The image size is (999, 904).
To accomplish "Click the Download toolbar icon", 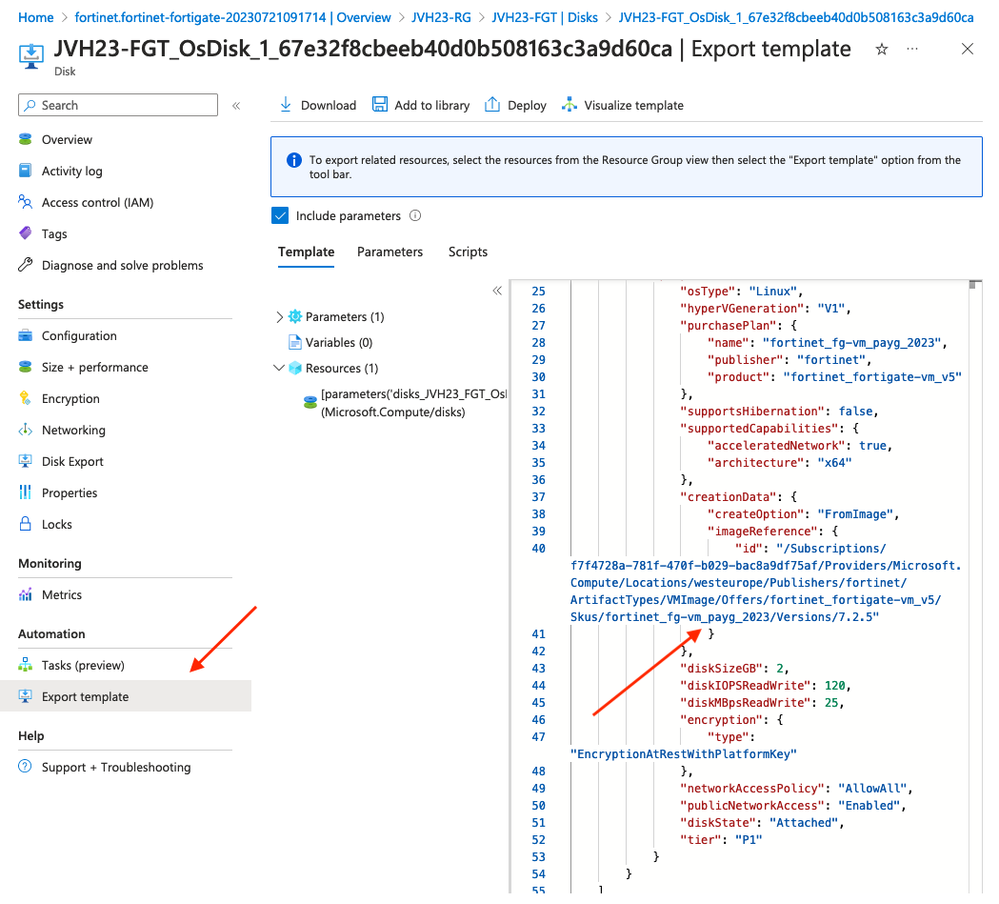I will pyautogui.click(x=286, y=105).
